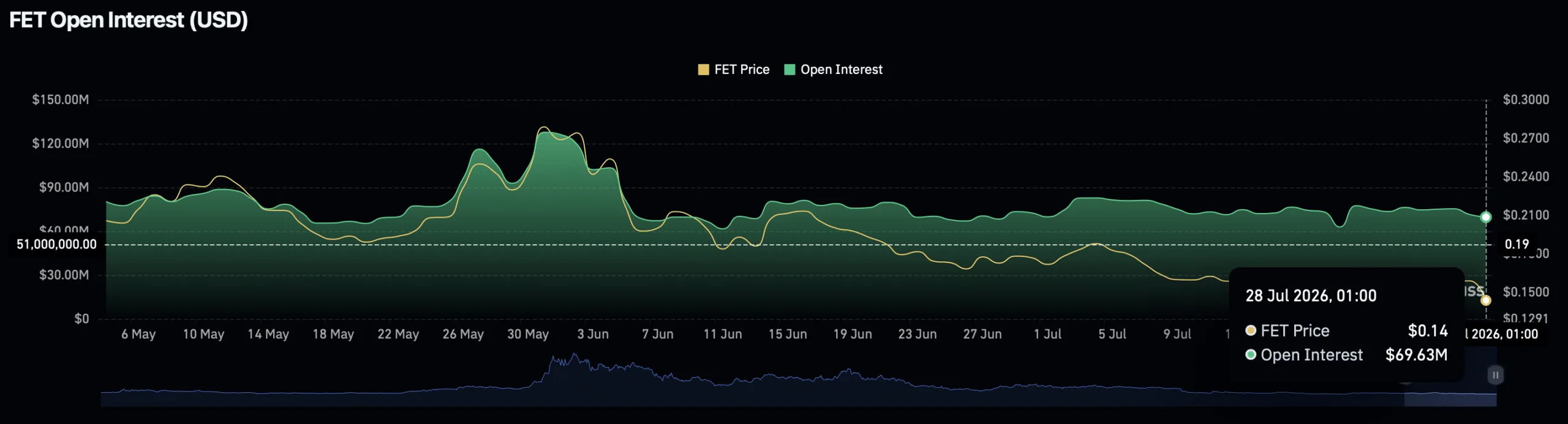
Task: Toggle the FET Price legend series
Action: (x=733, y=70)
